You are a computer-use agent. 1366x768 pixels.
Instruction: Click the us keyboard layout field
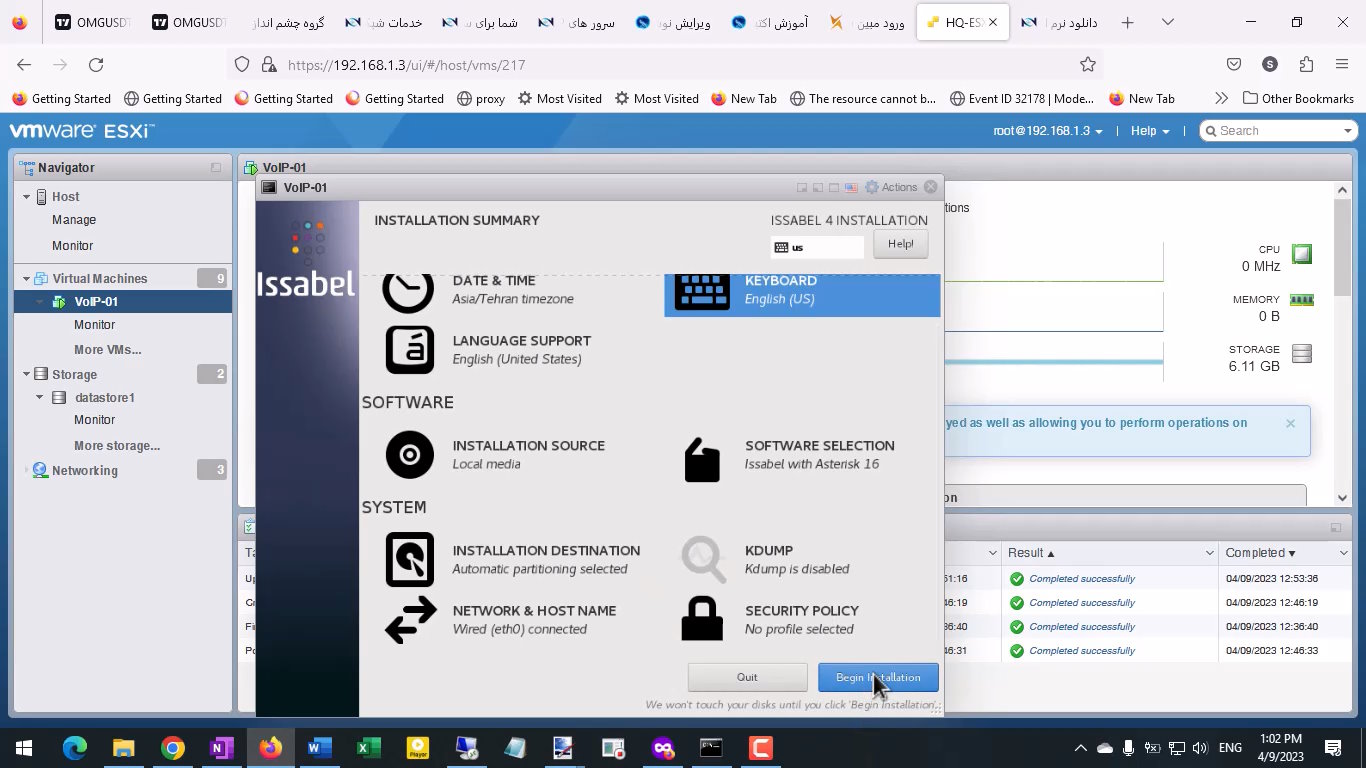tap(817, 247)
